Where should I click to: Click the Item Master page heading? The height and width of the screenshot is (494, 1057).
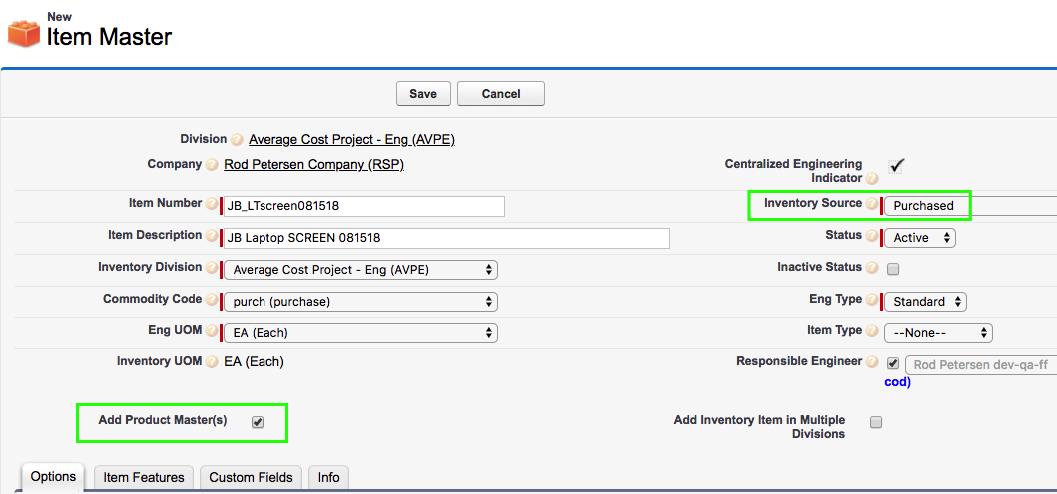click(109, 36)
